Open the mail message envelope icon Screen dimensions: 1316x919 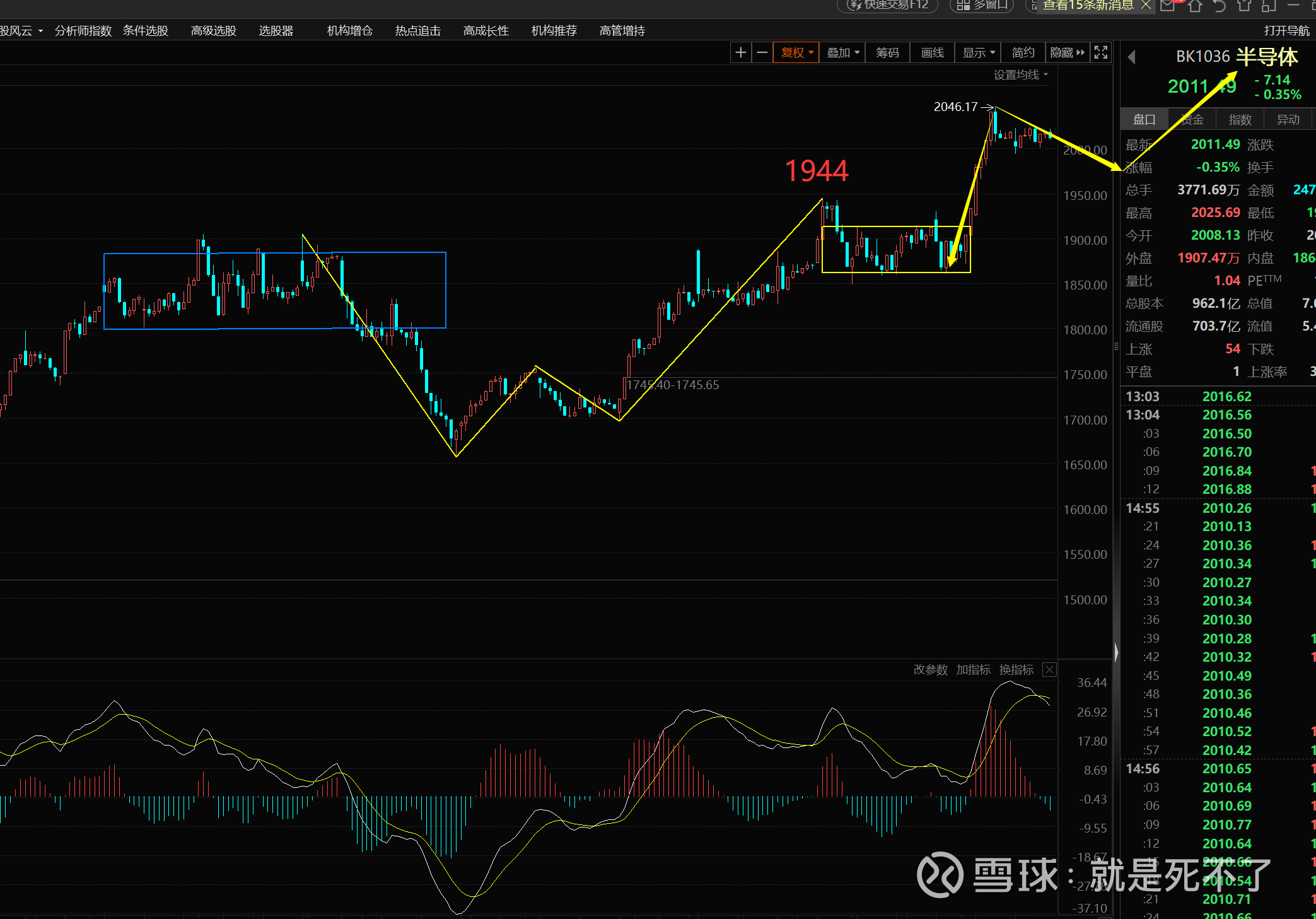(1167, 6)
